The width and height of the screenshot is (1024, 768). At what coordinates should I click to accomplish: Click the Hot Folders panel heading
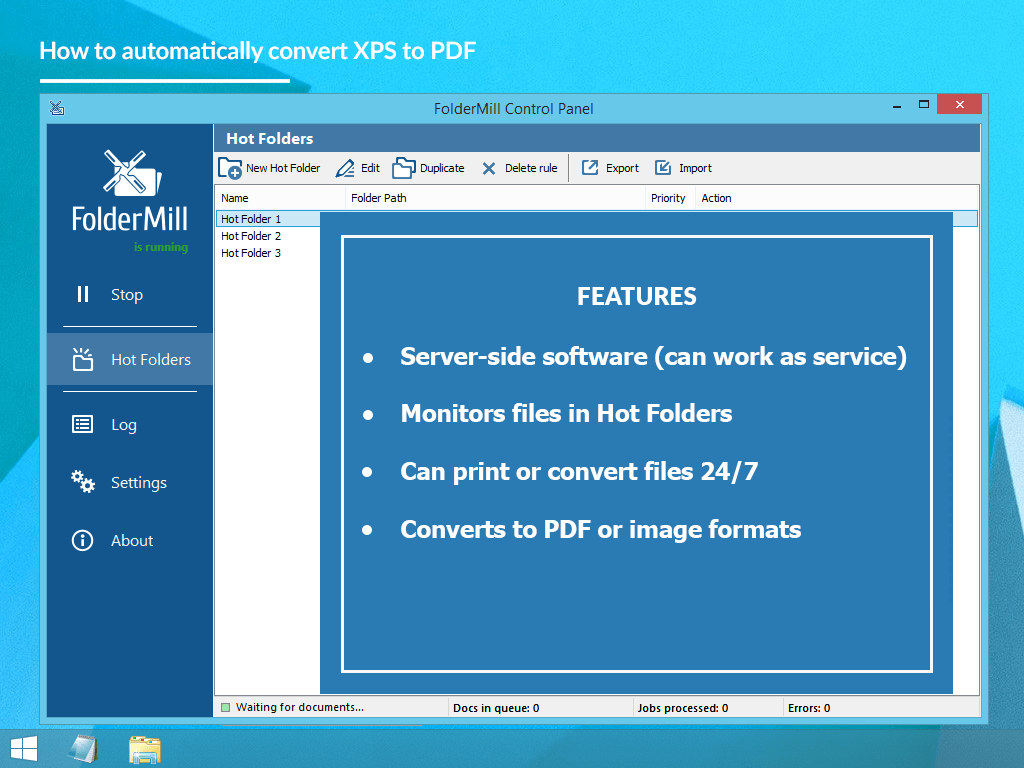click(x=270, y=138)
